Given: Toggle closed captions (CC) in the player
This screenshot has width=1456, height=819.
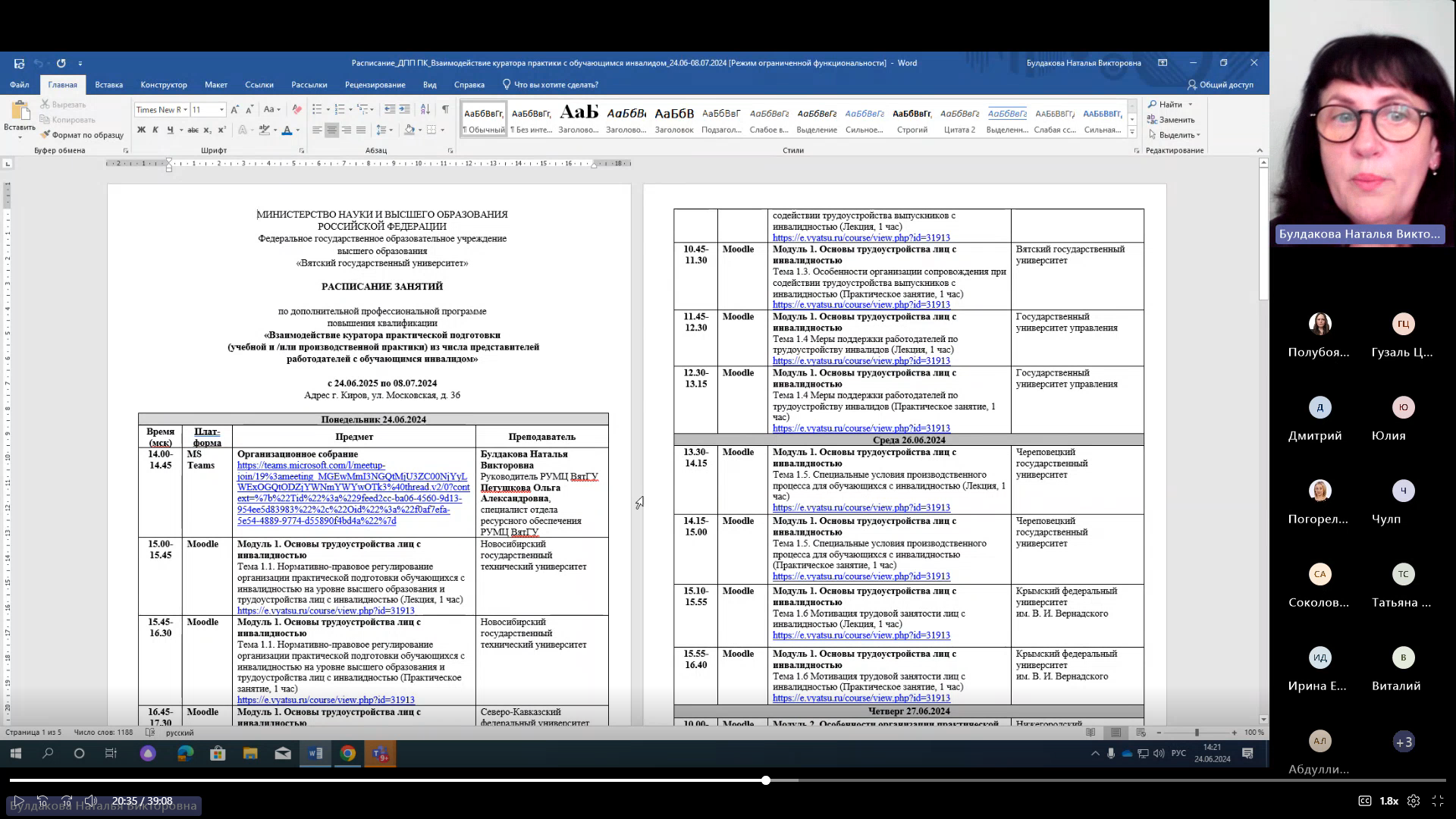Looking at the screenshot, I should 1364,801.
